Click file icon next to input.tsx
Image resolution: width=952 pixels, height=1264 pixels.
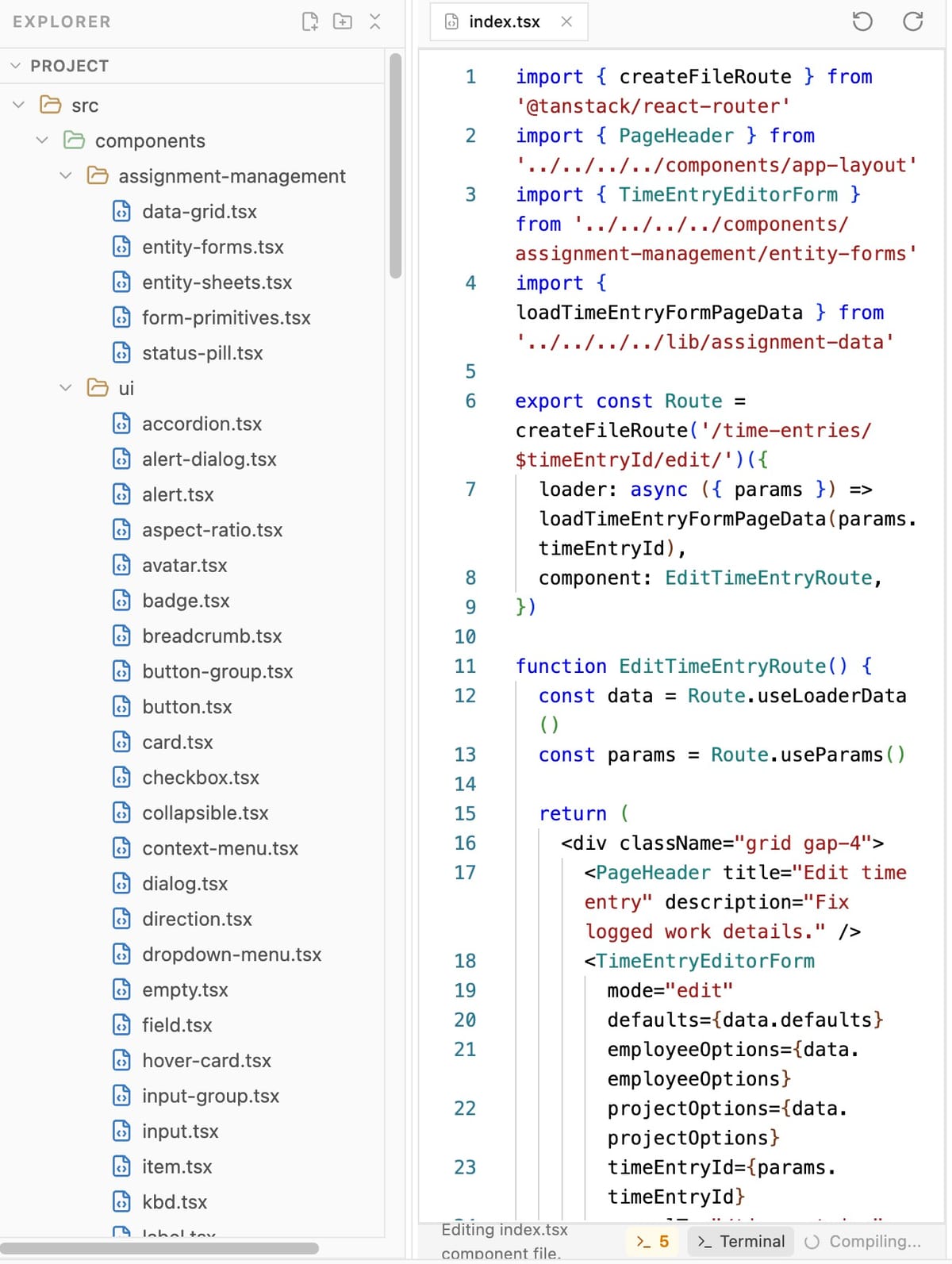(x=121, y=1131)
